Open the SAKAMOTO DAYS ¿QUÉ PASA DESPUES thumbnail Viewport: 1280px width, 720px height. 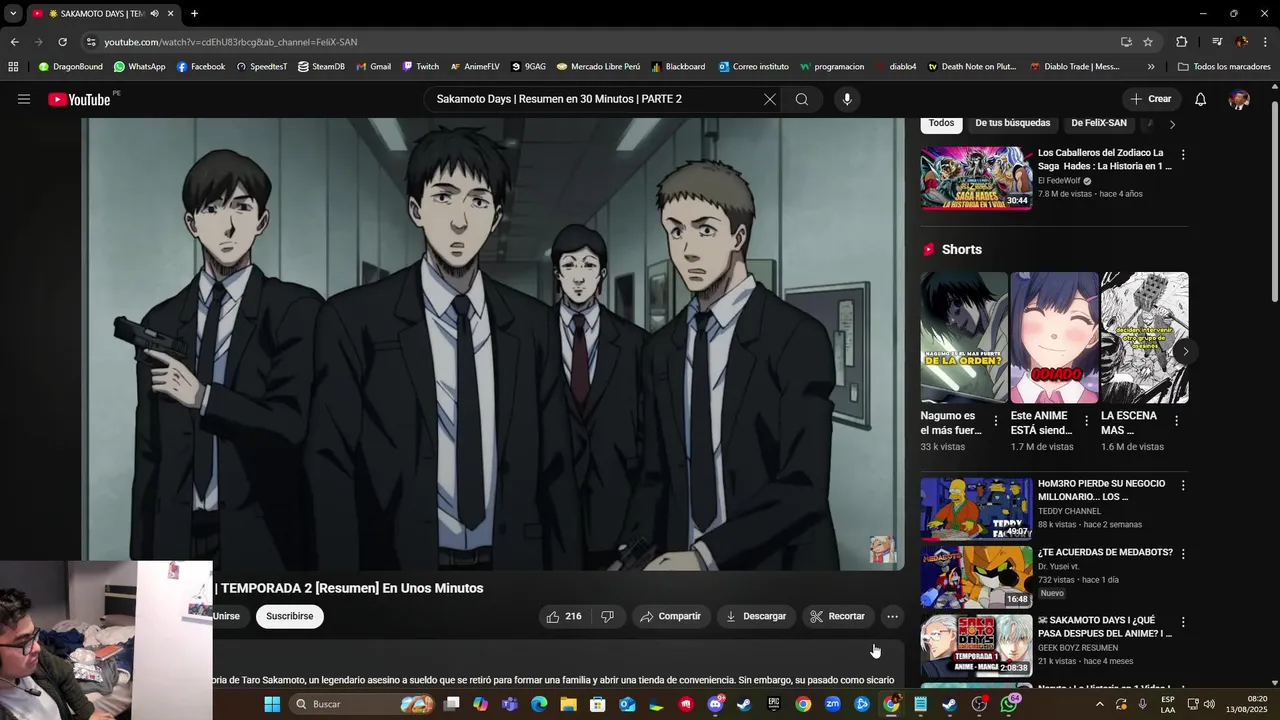point(977,646)
